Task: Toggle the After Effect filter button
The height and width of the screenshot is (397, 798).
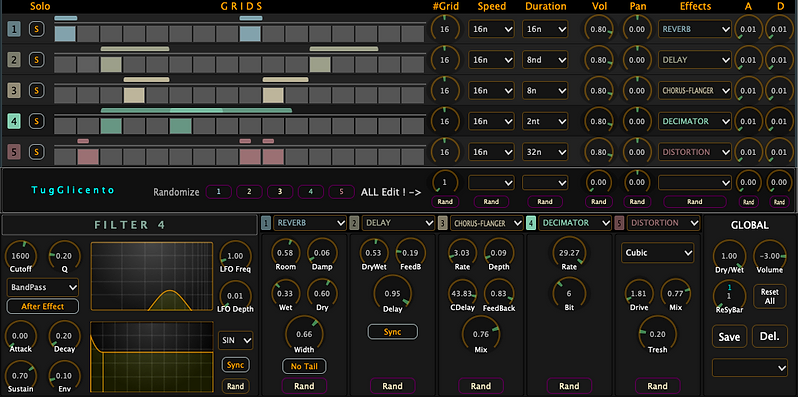Action: (43, 306)
